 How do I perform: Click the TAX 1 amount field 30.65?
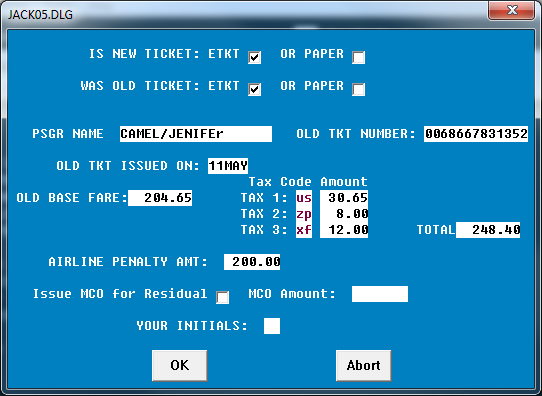pyautogui.click(x=344, y=198)
